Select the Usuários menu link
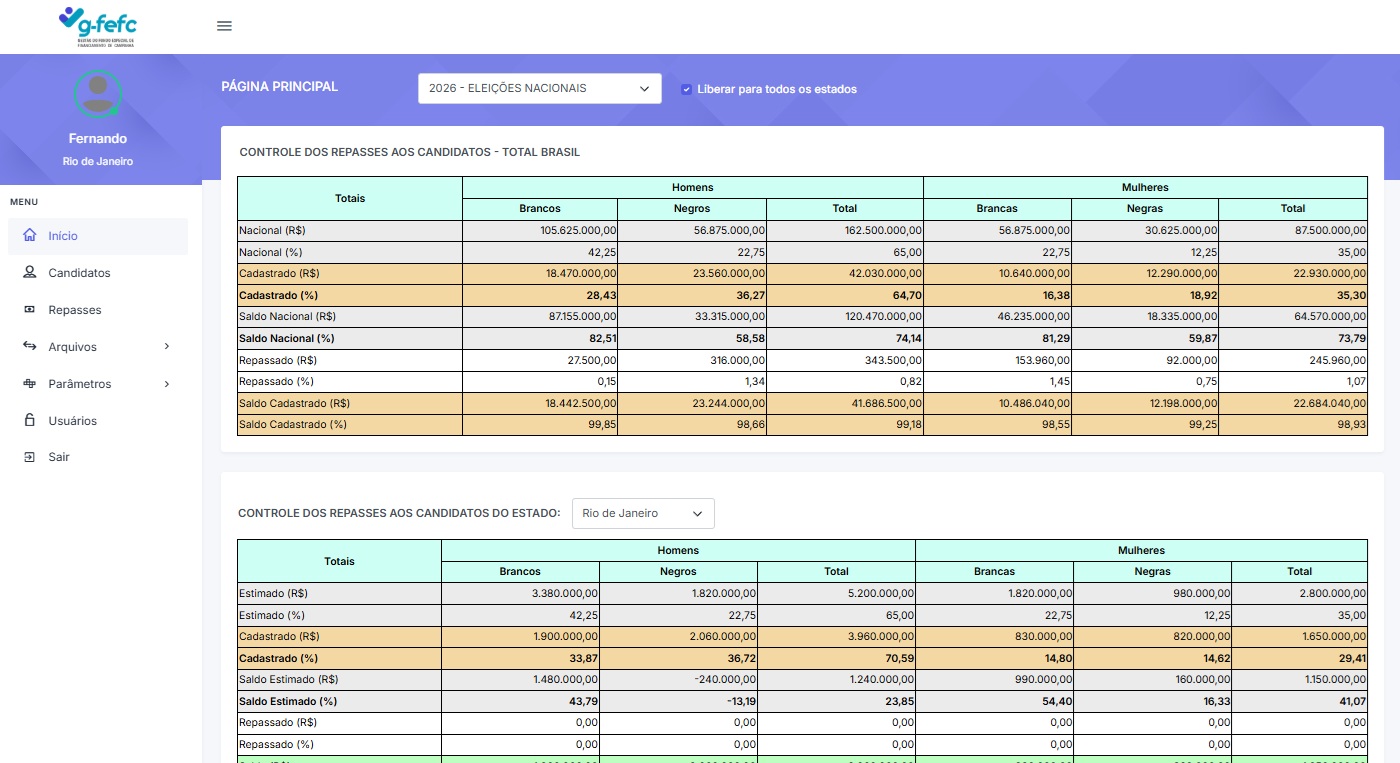The width and height of the screenshot is (1400, 763). click(73, 421)
